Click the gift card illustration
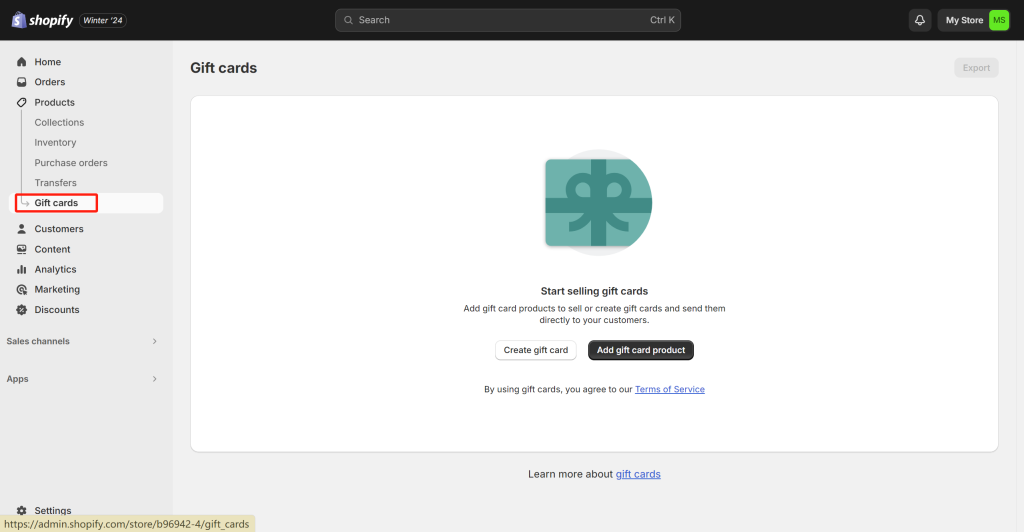The image size is (1024, 532). [598, 202]
